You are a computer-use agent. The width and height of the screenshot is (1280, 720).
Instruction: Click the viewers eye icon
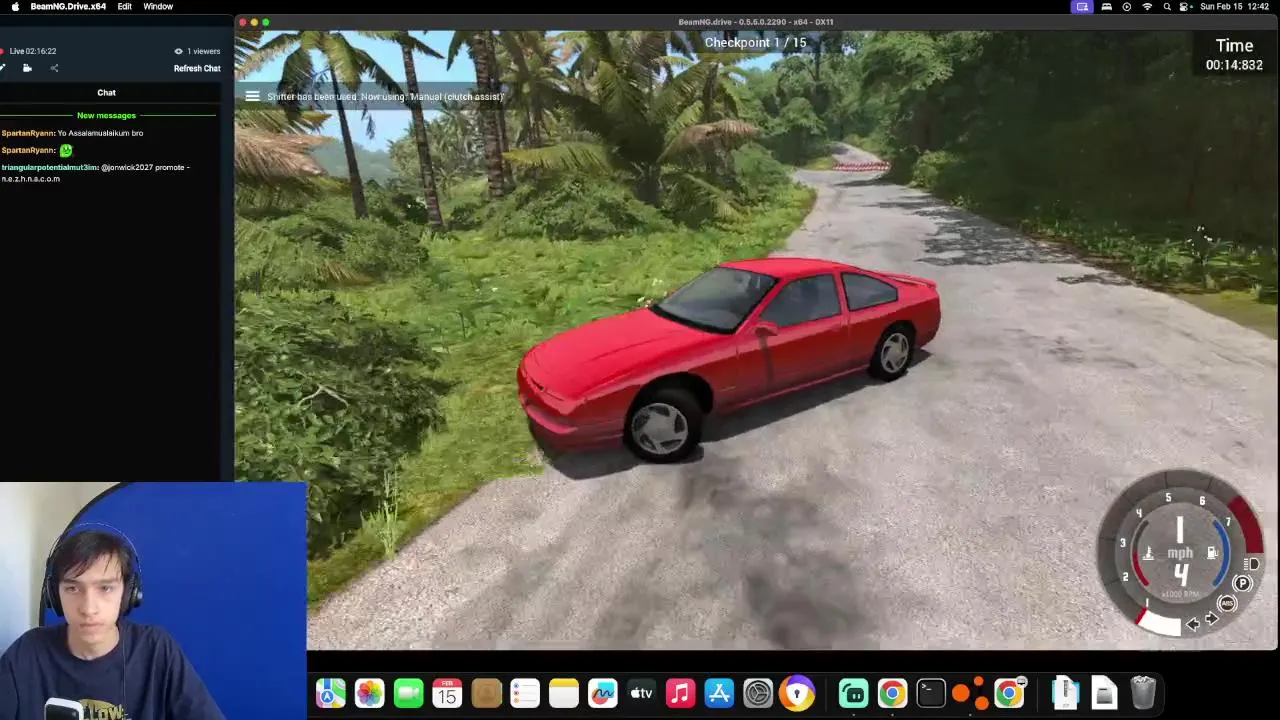pos(178,51)
